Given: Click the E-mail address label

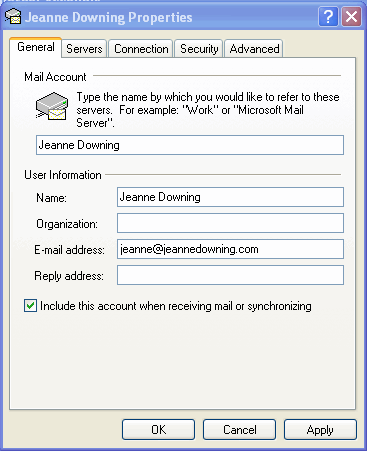Looking at the screenshot, I should tap(69, 250).
